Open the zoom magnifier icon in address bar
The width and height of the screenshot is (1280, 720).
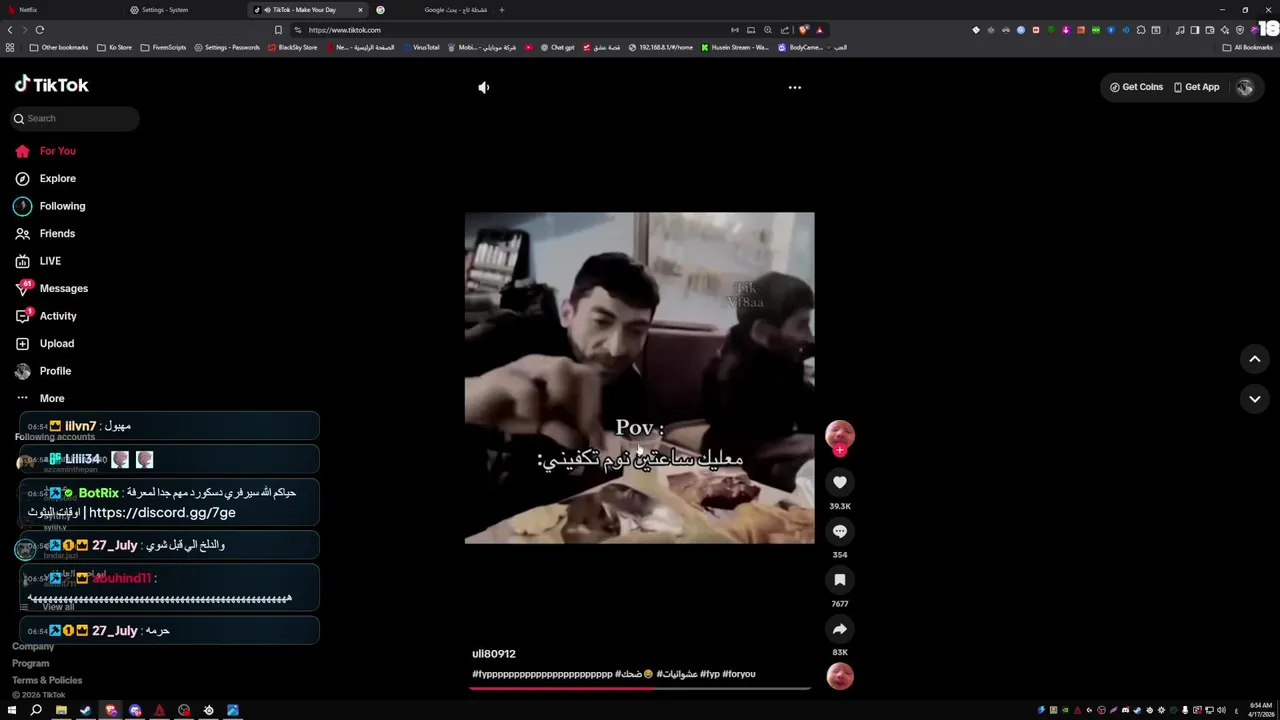[x=768, y=30]
